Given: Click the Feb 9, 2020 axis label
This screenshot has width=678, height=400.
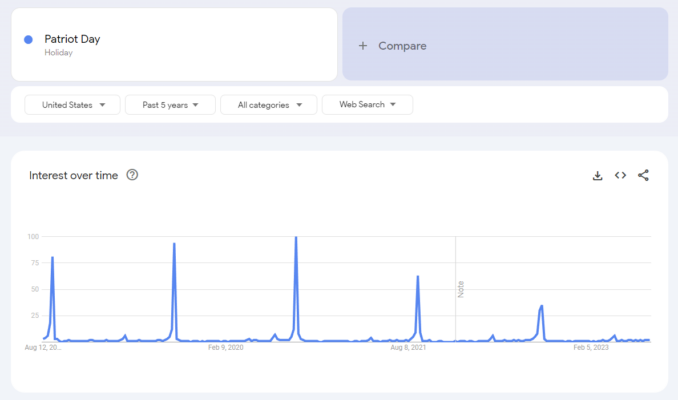Looking at the screenshot, I should [x=225, y=347].
